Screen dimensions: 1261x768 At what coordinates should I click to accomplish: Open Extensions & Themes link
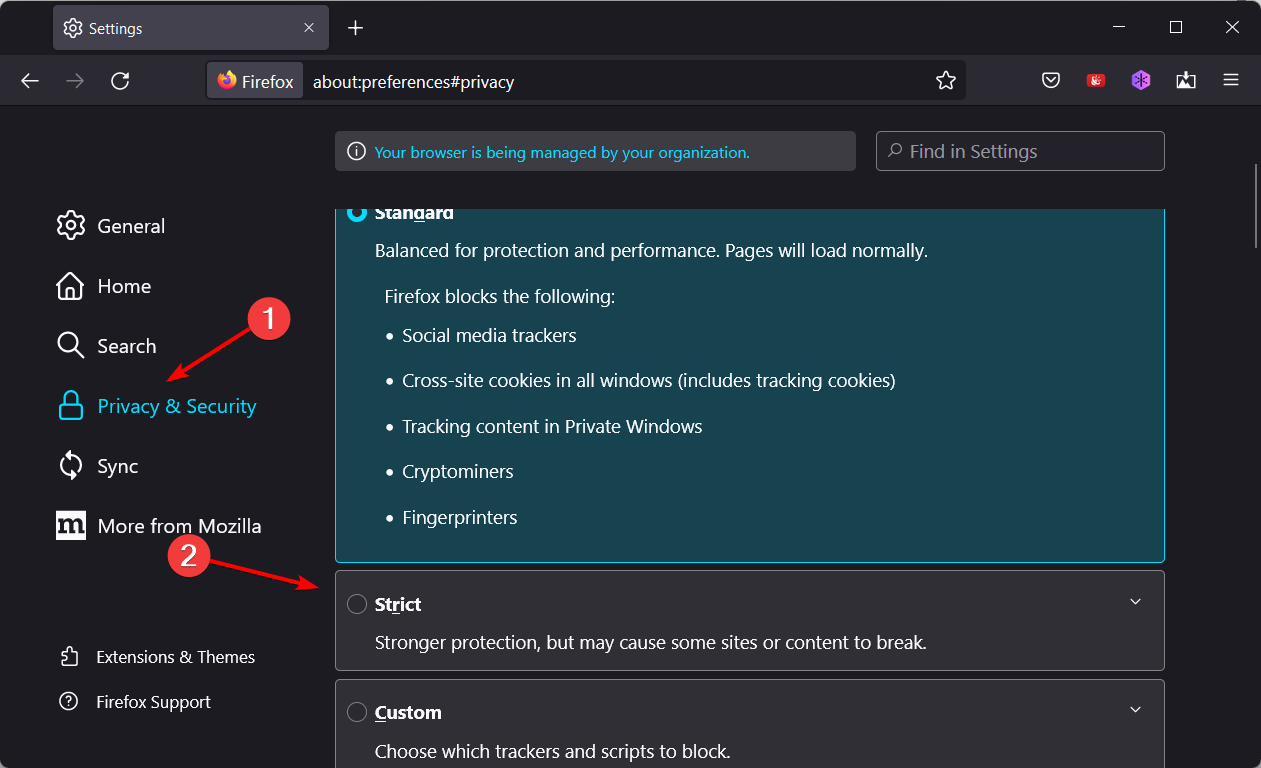[157, 657]
